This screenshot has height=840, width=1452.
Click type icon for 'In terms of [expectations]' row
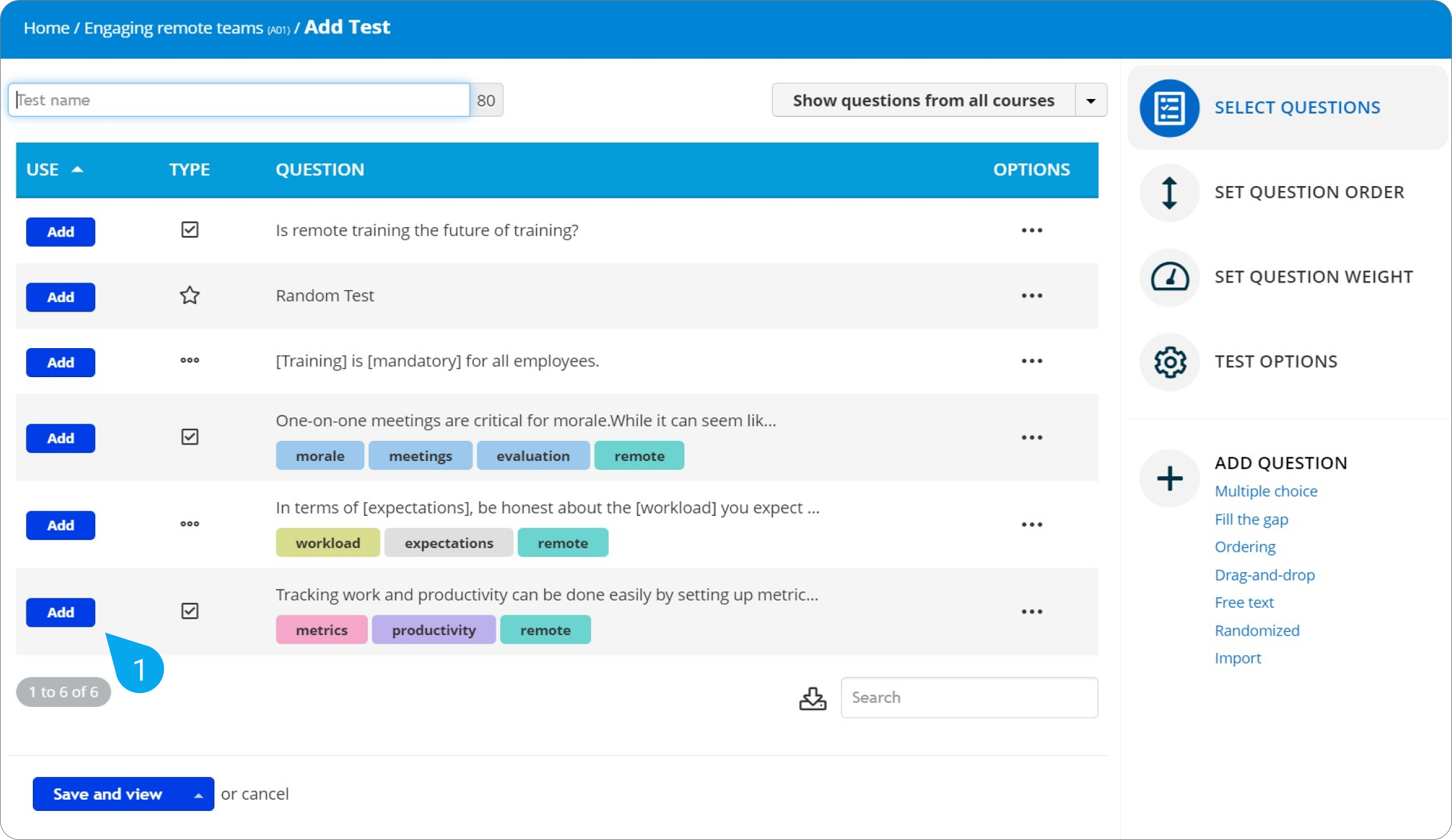coord(189,523)
